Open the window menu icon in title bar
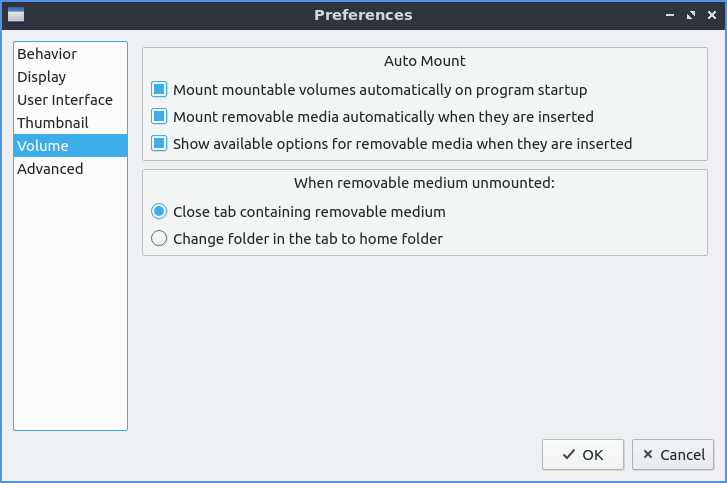 [x=16, y=15]
